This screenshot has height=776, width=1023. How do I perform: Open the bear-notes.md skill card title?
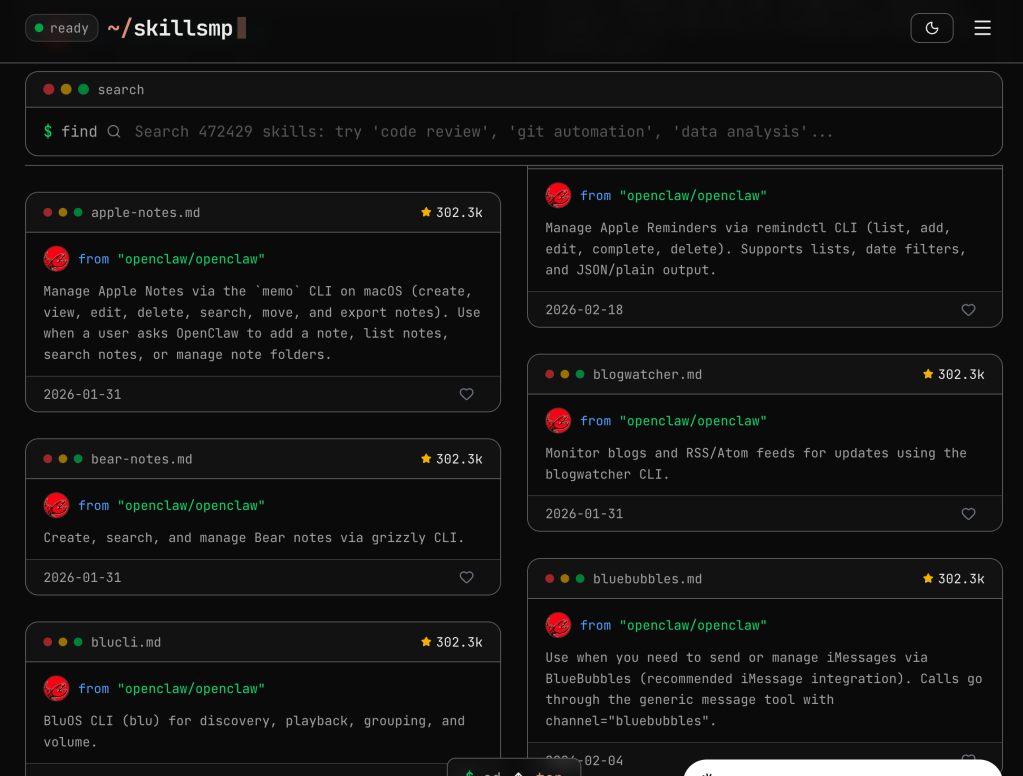tap(141, 459)
